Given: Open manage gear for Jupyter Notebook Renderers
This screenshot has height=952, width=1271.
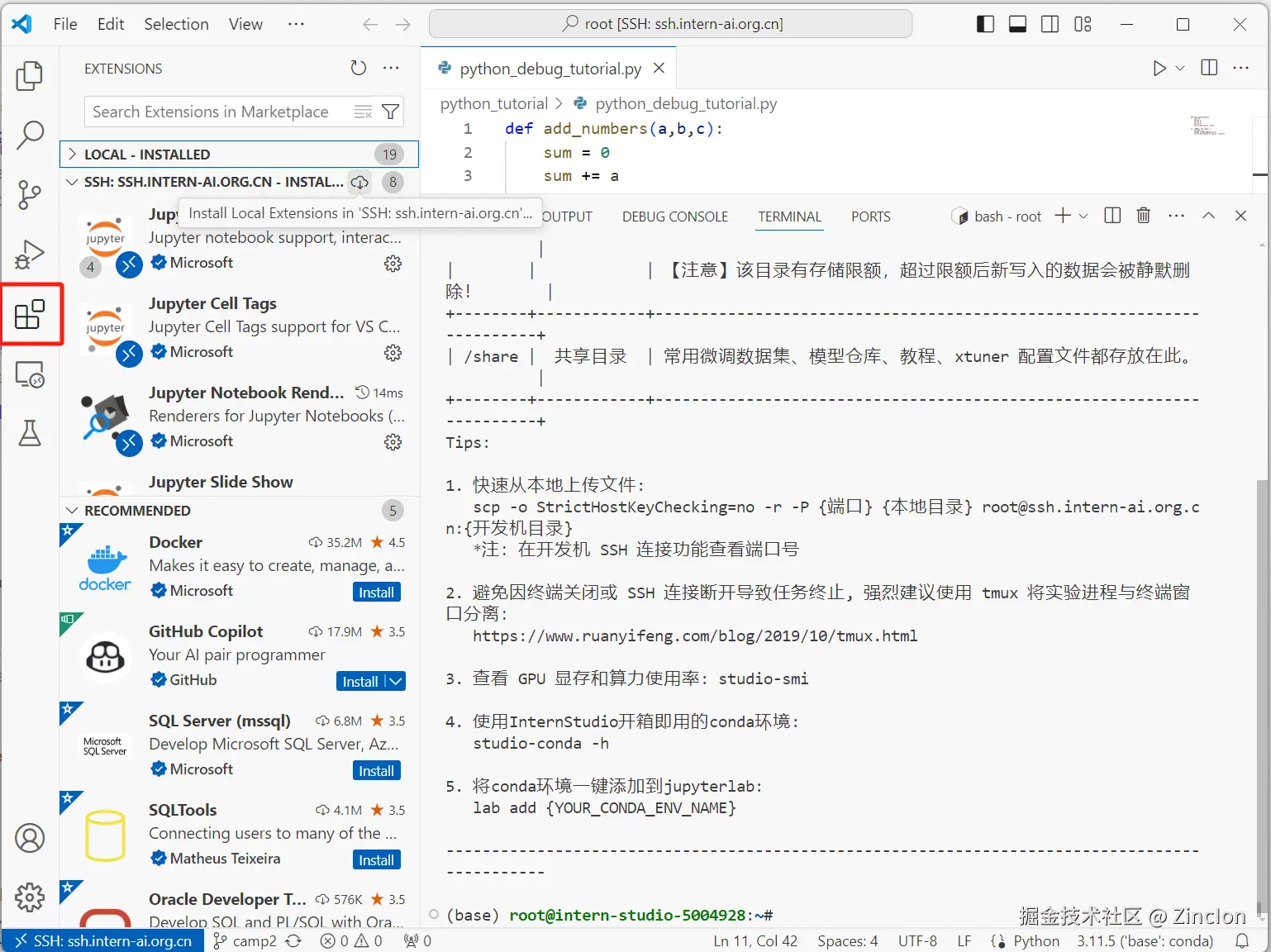Looking at the screenshot, I should tap(393, 442).
